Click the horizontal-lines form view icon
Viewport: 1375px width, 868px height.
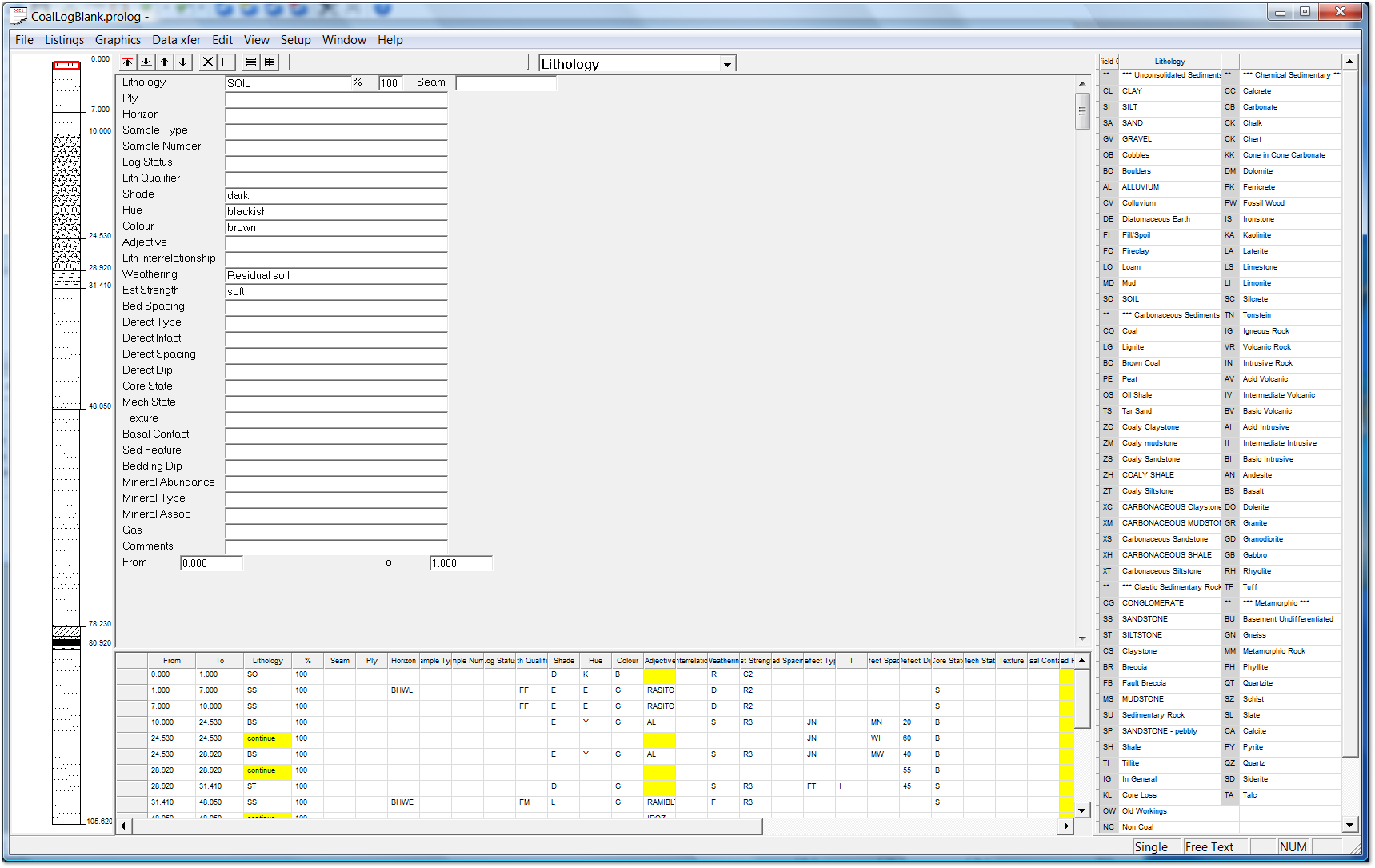pos(251,62)
